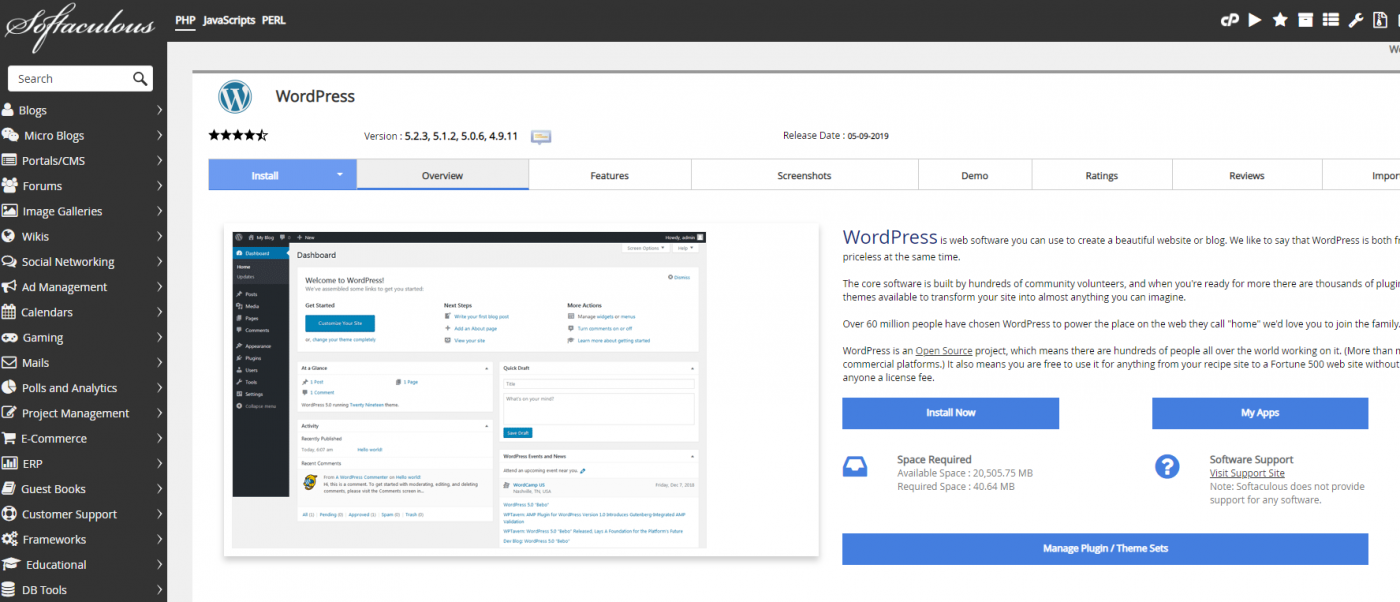The width and height of the screenshot is (1400, 602).
Task: Follow the Visit Support Site link
Action: [1247, 473]
